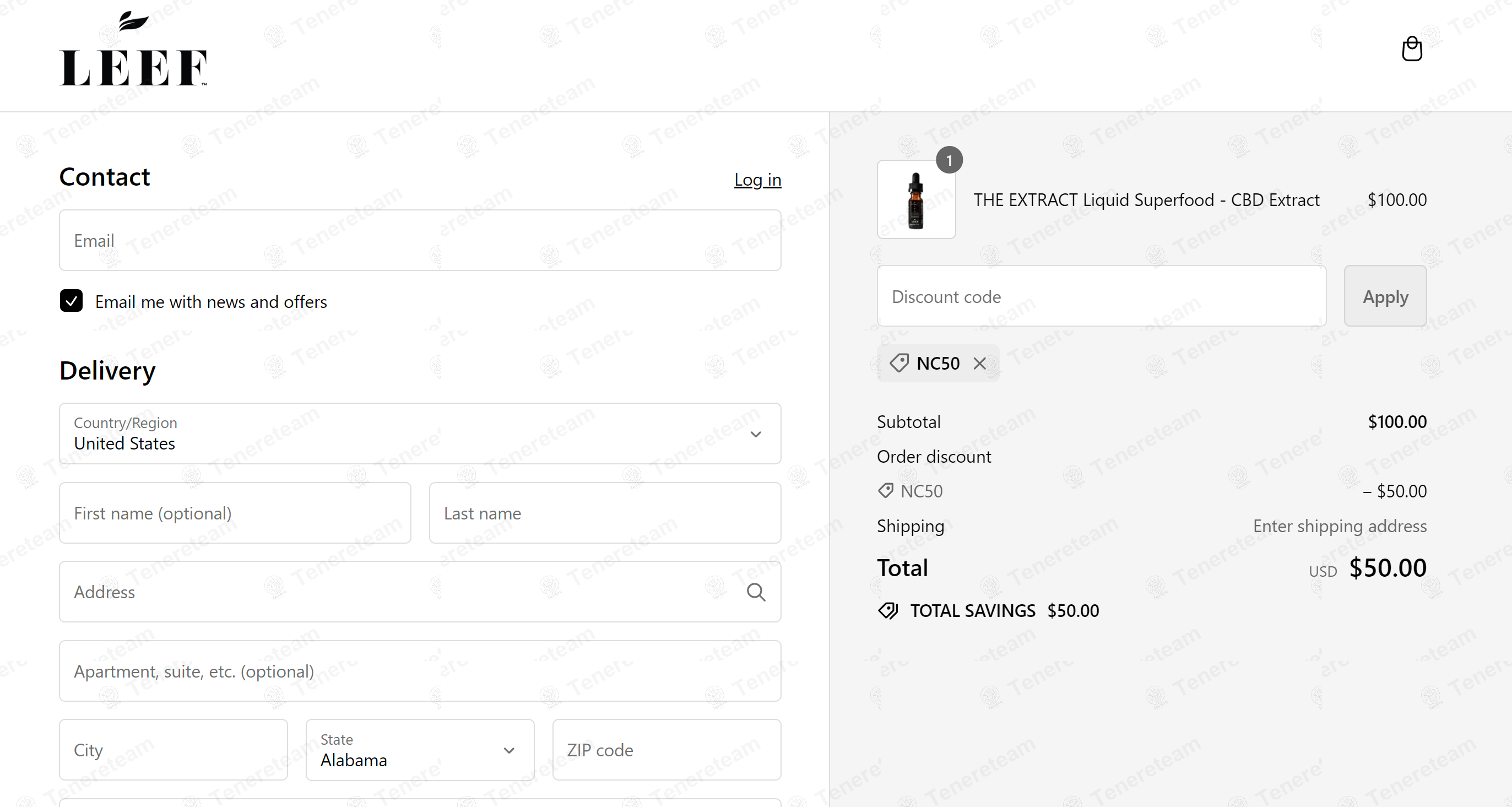The height and width of the screenshot is (807, 1512).
Task: Click the address search magnifier icon
Action: point(755,592)
